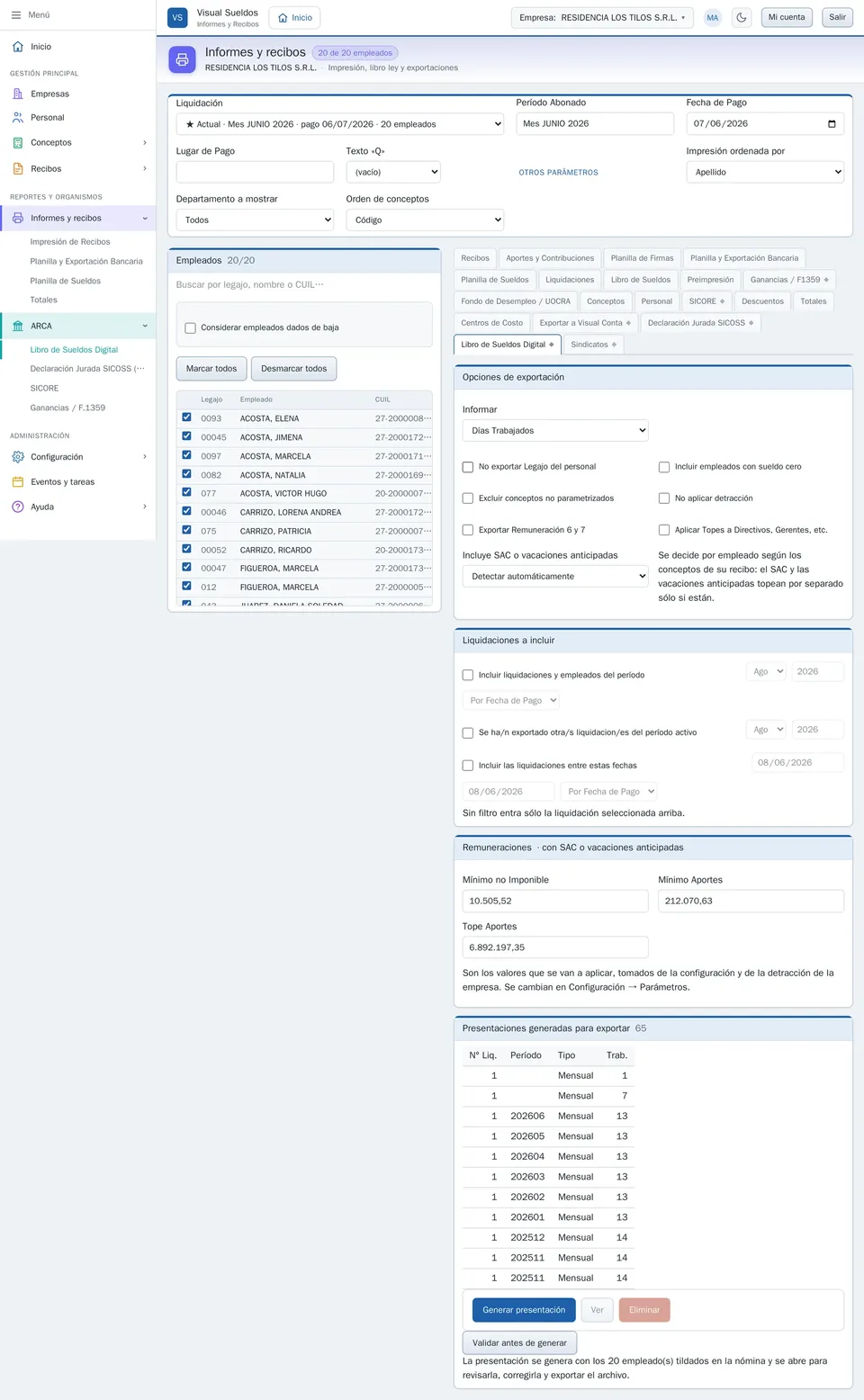Uncheck employee ACOSTA, ELENA in the list
The image size is (864, 1400).
pyautogui.click(x=186, y=417)
